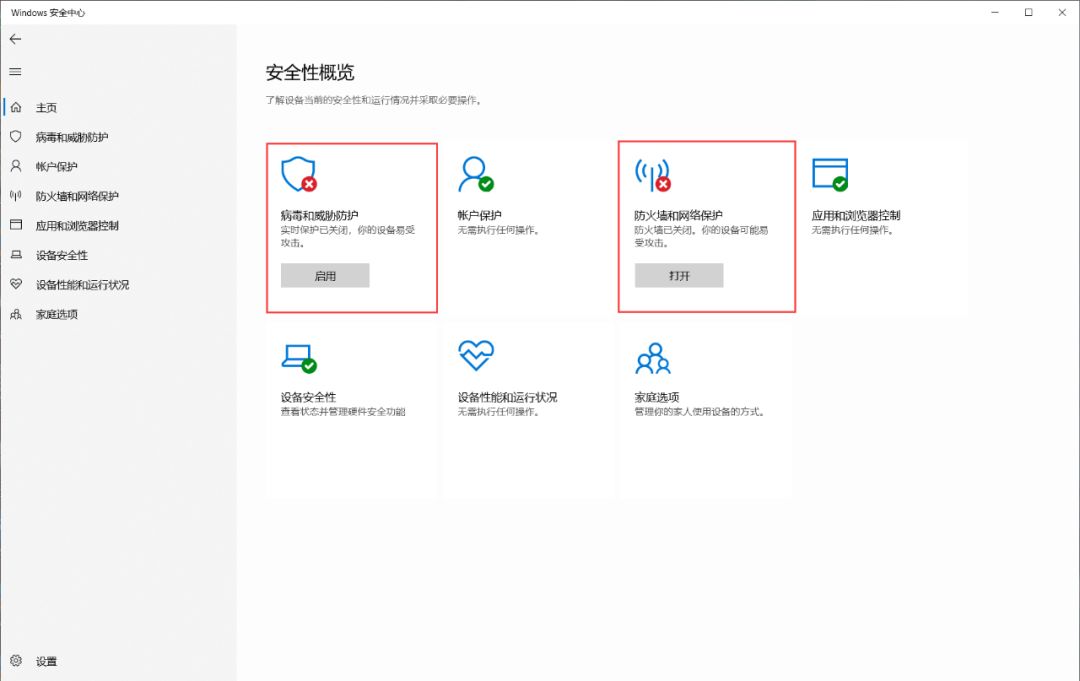Screen dimensions: 1080x681
Task: Click the 打开 button for firewall
Action: click(x=679, y=275)
